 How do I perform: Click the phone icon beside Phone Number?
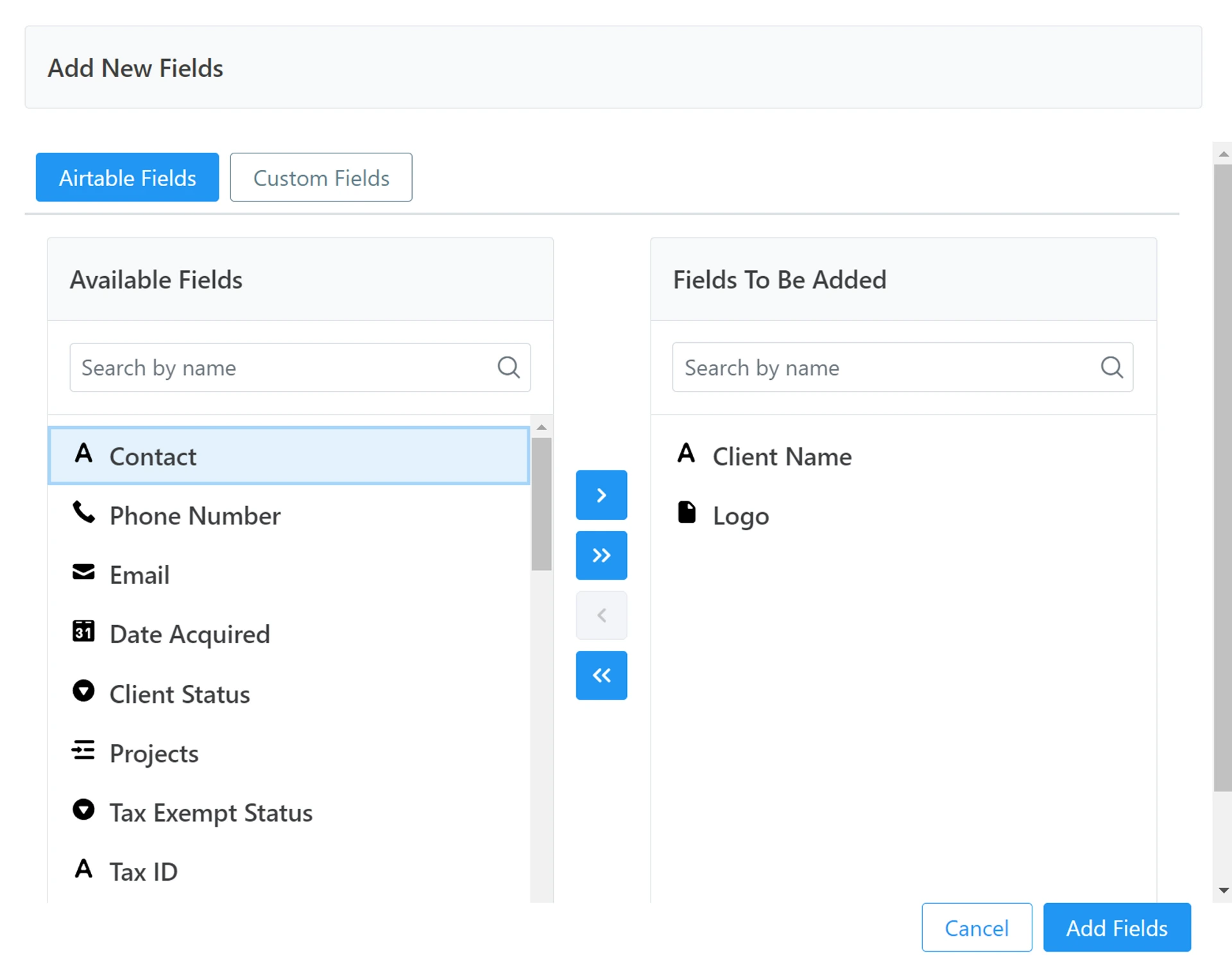(x=83, y=513)
